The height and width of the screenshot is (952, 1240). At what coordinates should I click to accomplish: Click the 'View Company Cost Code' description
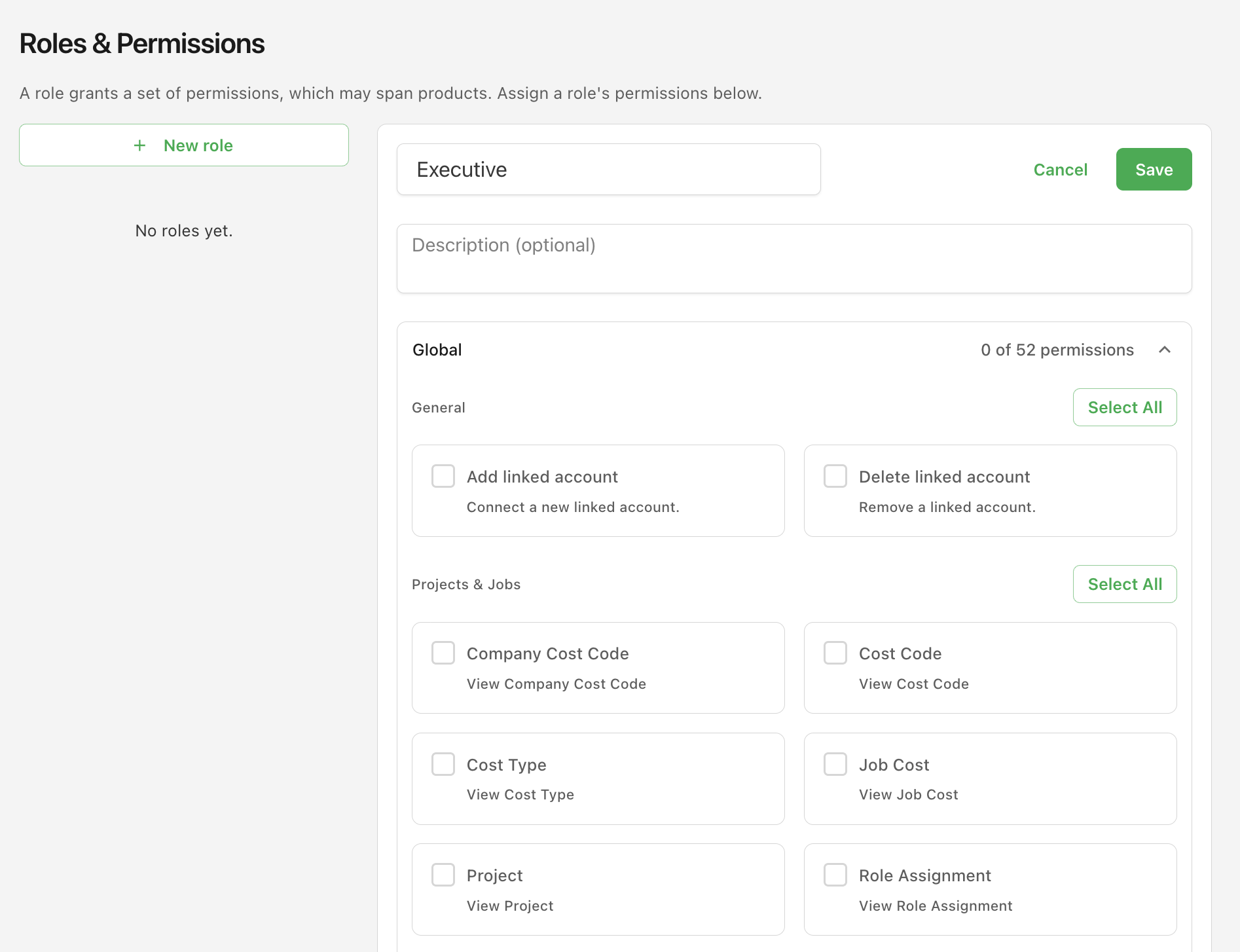click(x=556, y=684)
